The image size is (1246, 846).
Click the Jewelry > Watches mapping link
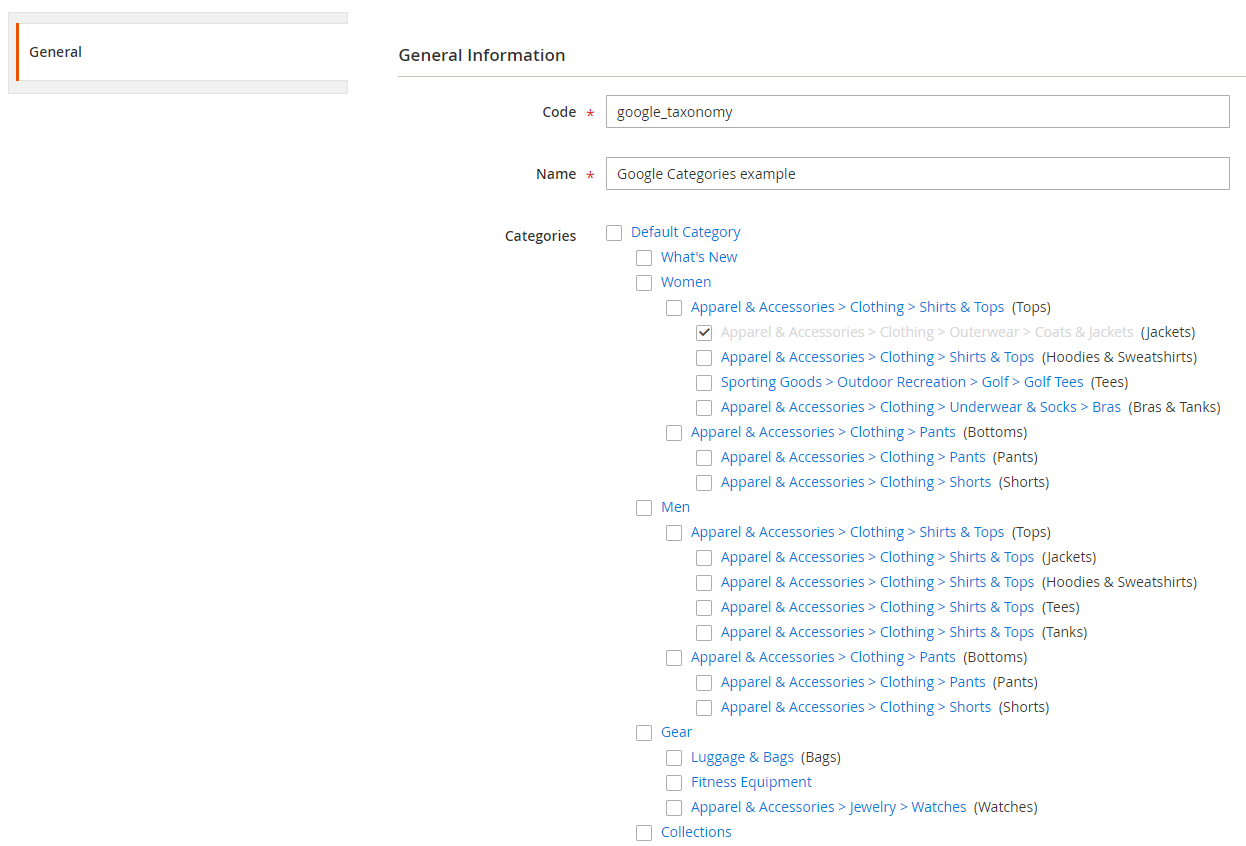(x=829, y=807)
